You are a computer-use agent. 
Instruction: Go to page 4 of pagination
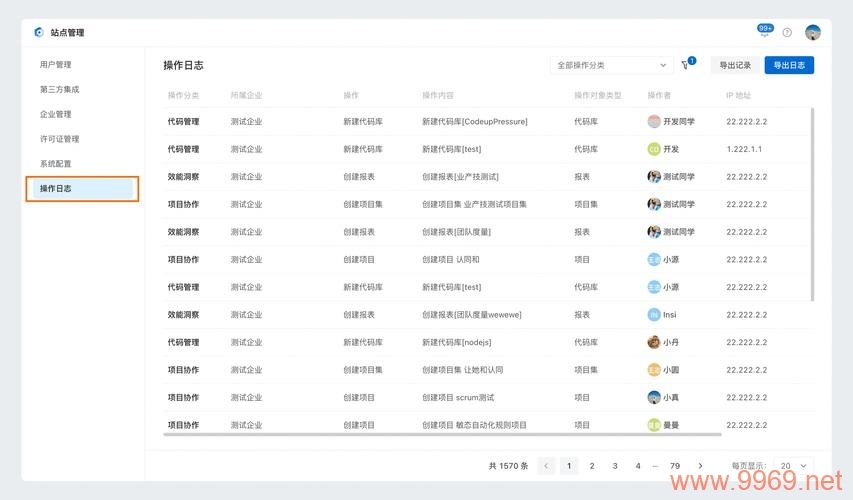coord(638,466)
